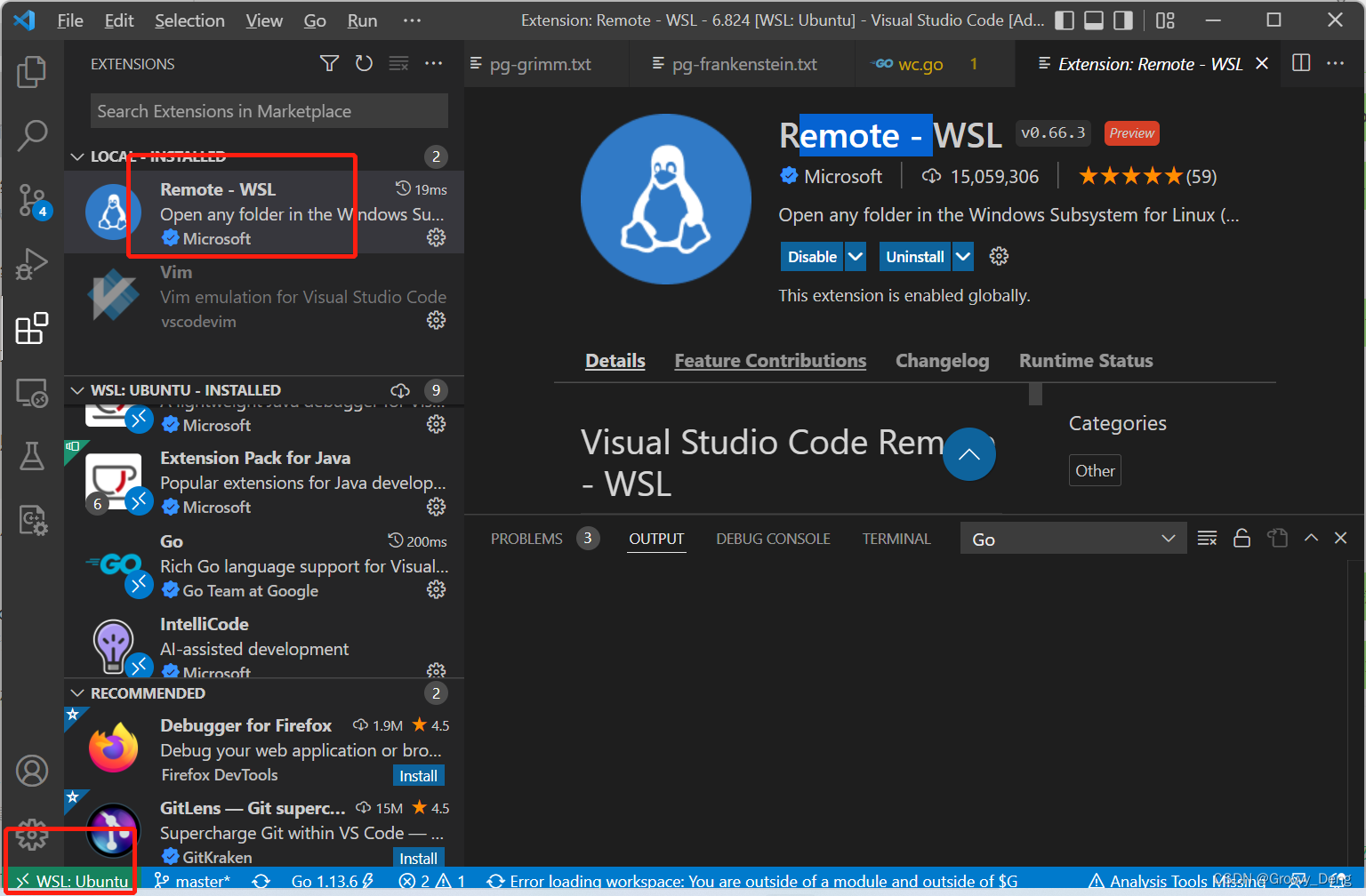Click the Remote Explorer icon
The width and height of the screenshot is (1366, 896).
point(32,393)
